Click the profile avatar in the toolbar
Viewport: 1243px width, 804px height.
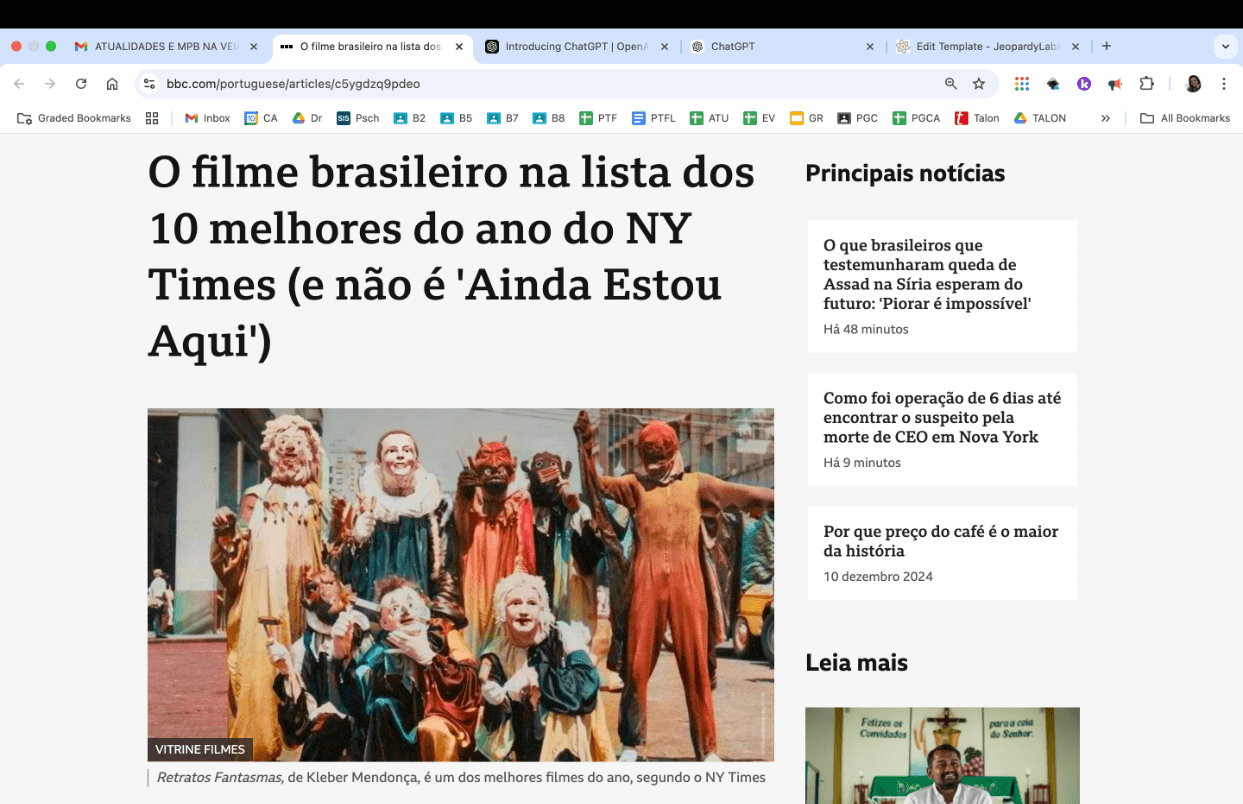coord(1193,84)
